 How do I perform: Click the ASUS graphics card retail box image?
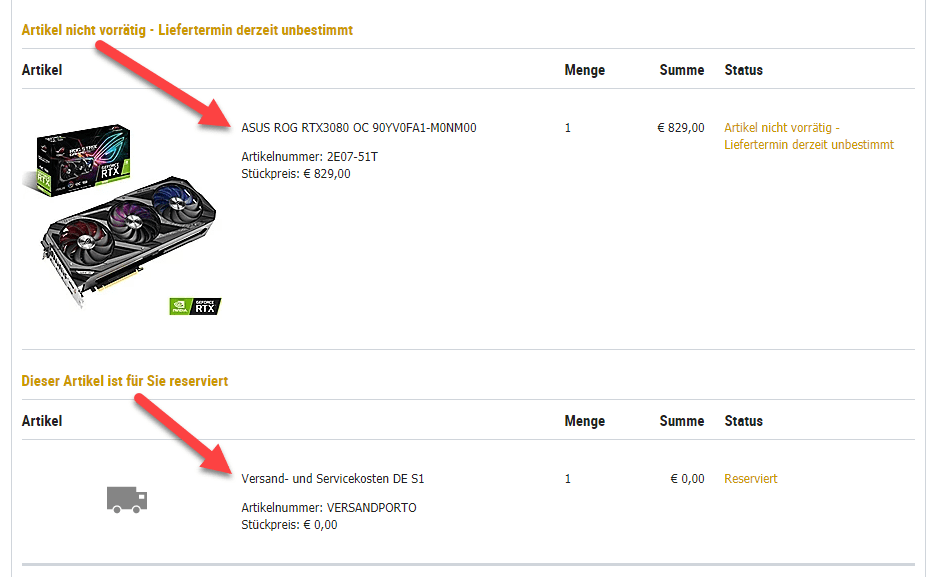coord(84,159)
